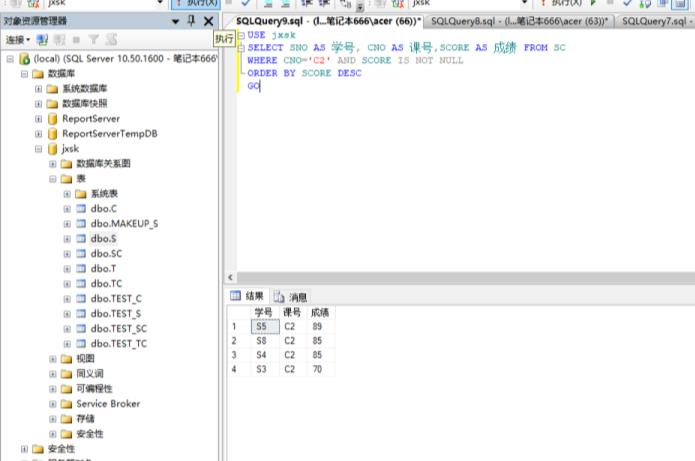Select the 安全性 folder under jxsk

point(90,434)
